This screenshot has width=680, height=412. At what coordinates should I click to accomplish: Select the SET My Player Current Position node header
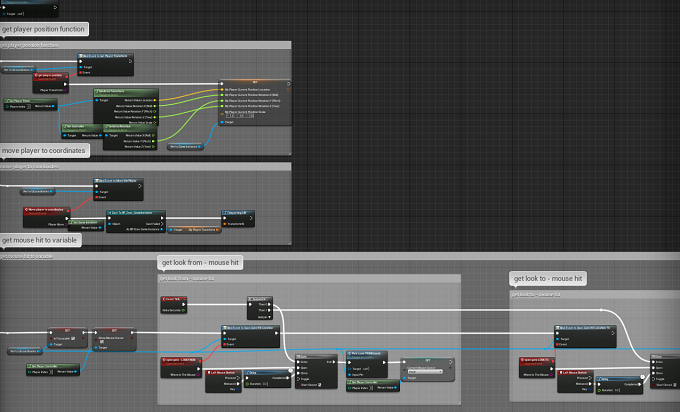(255, 82)
